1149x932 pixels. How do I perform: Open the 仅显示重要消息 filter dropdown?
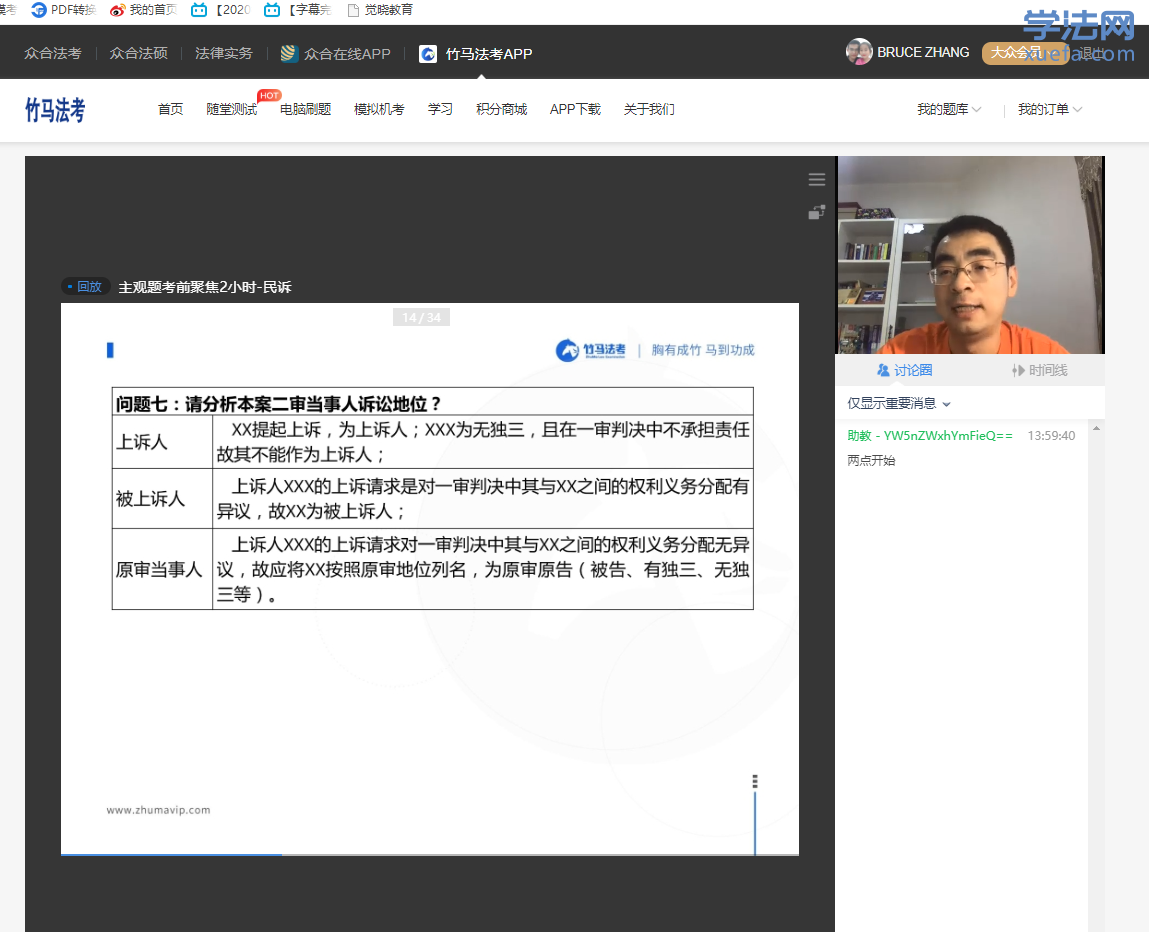[x=899, y=404]
